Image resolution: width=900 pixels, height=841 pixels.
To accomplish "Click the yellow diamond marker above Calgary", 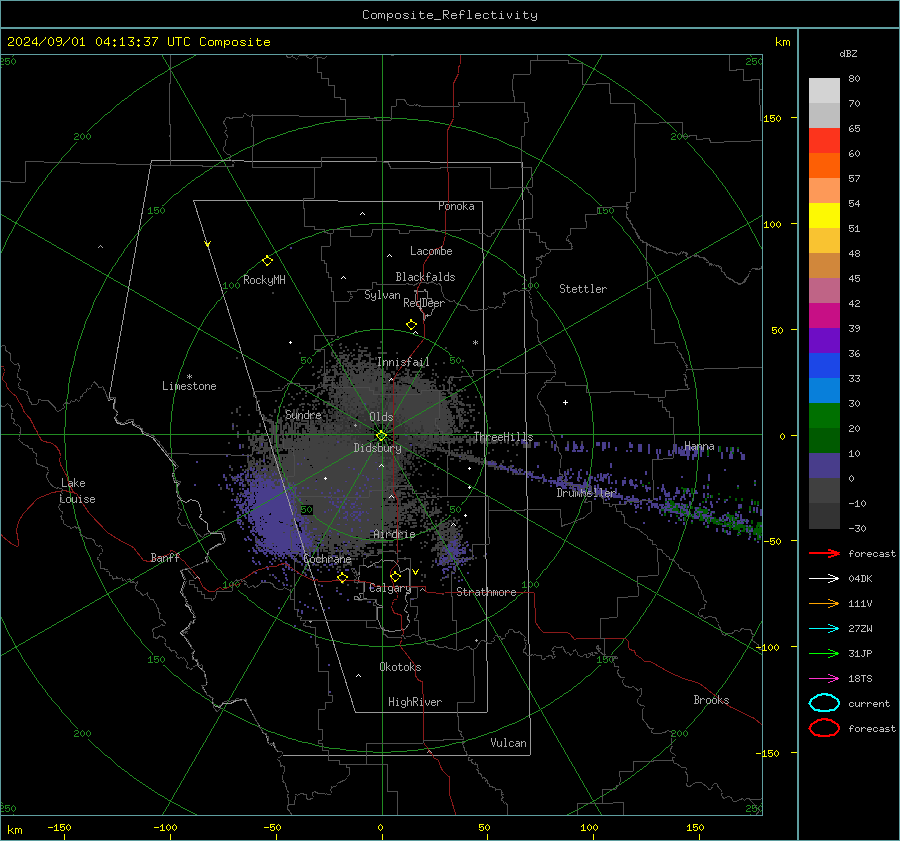I will [395, 576].
